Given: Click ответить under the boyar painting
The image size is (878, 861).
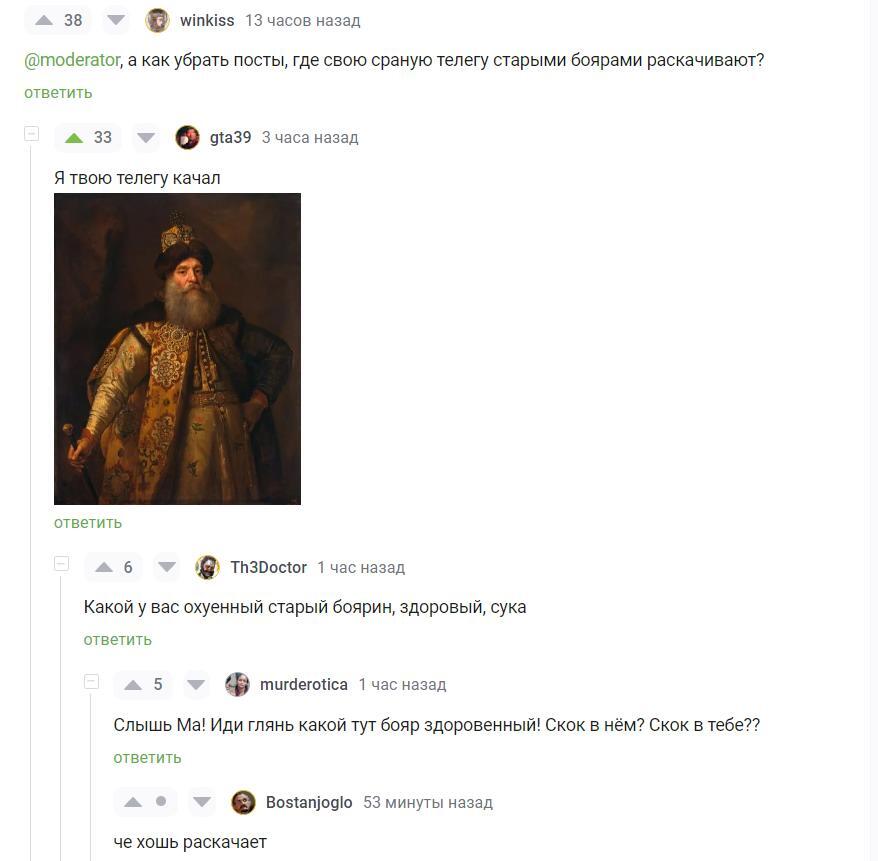Looking at the screenshot, I should tap(88, 523).
